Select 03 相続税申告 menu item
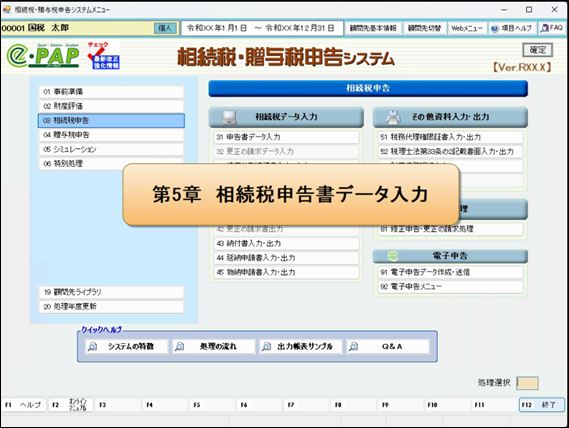 111,121
